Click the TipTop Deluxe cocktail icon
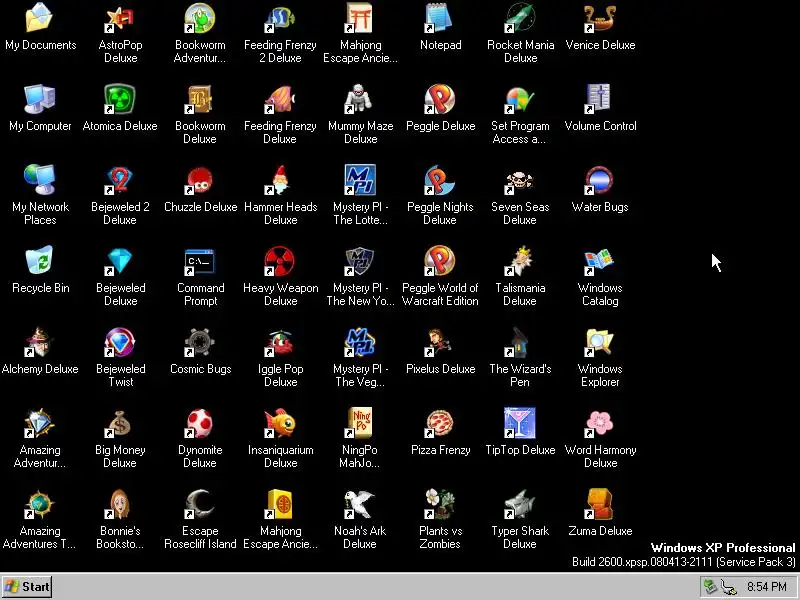800x600 pixels. 520,423
